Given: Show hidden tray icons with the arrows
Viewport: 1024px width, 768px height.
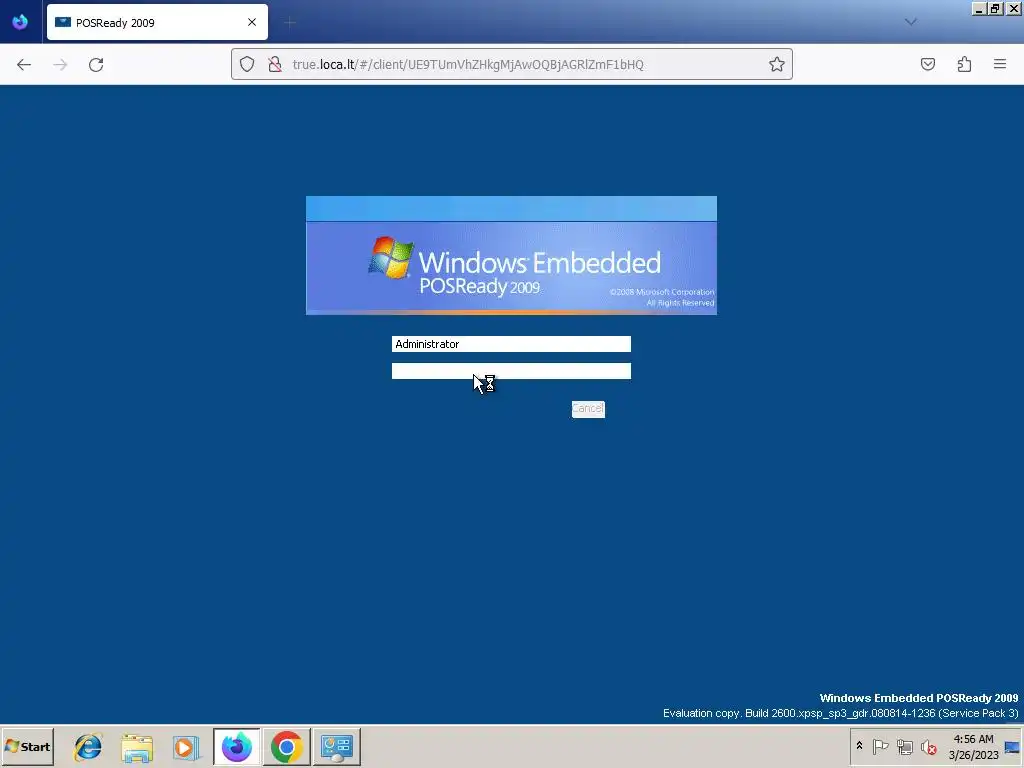Looking at the screenshot, I should (859, 746).
